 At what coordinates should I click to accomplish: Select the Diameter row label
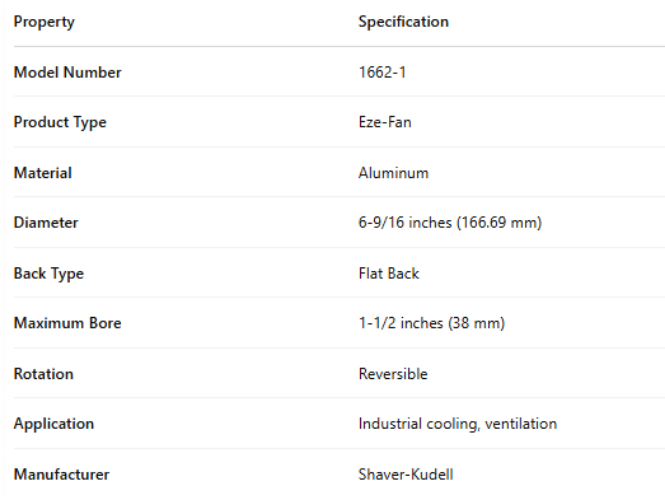pyautogui.click(x=46, y=223)
